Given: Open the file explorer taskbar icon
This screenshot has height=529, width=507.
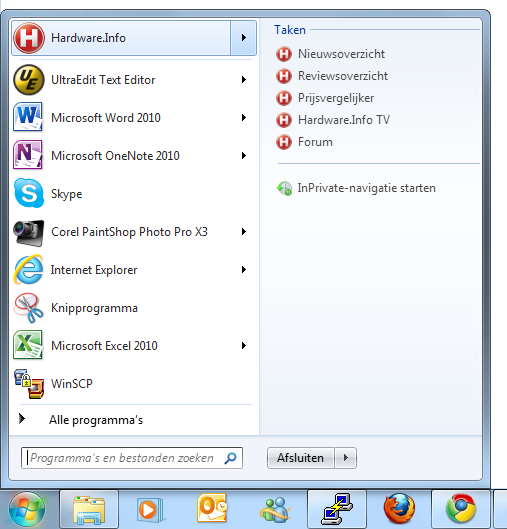Looking at the screenshot, I should (89, 509).
